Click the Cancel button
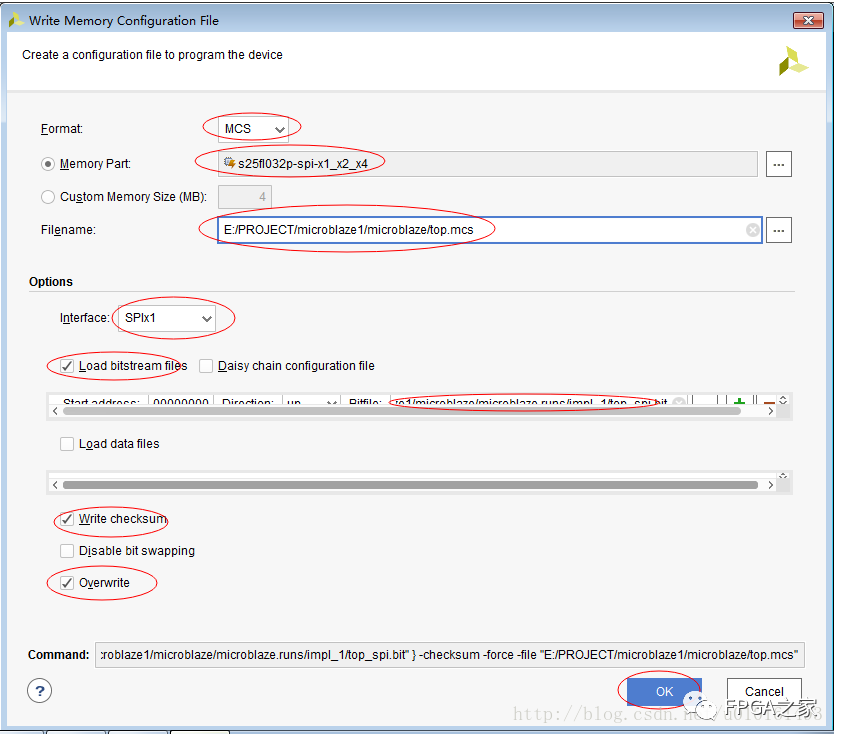The image size is (845, 745). coord(764,692)
